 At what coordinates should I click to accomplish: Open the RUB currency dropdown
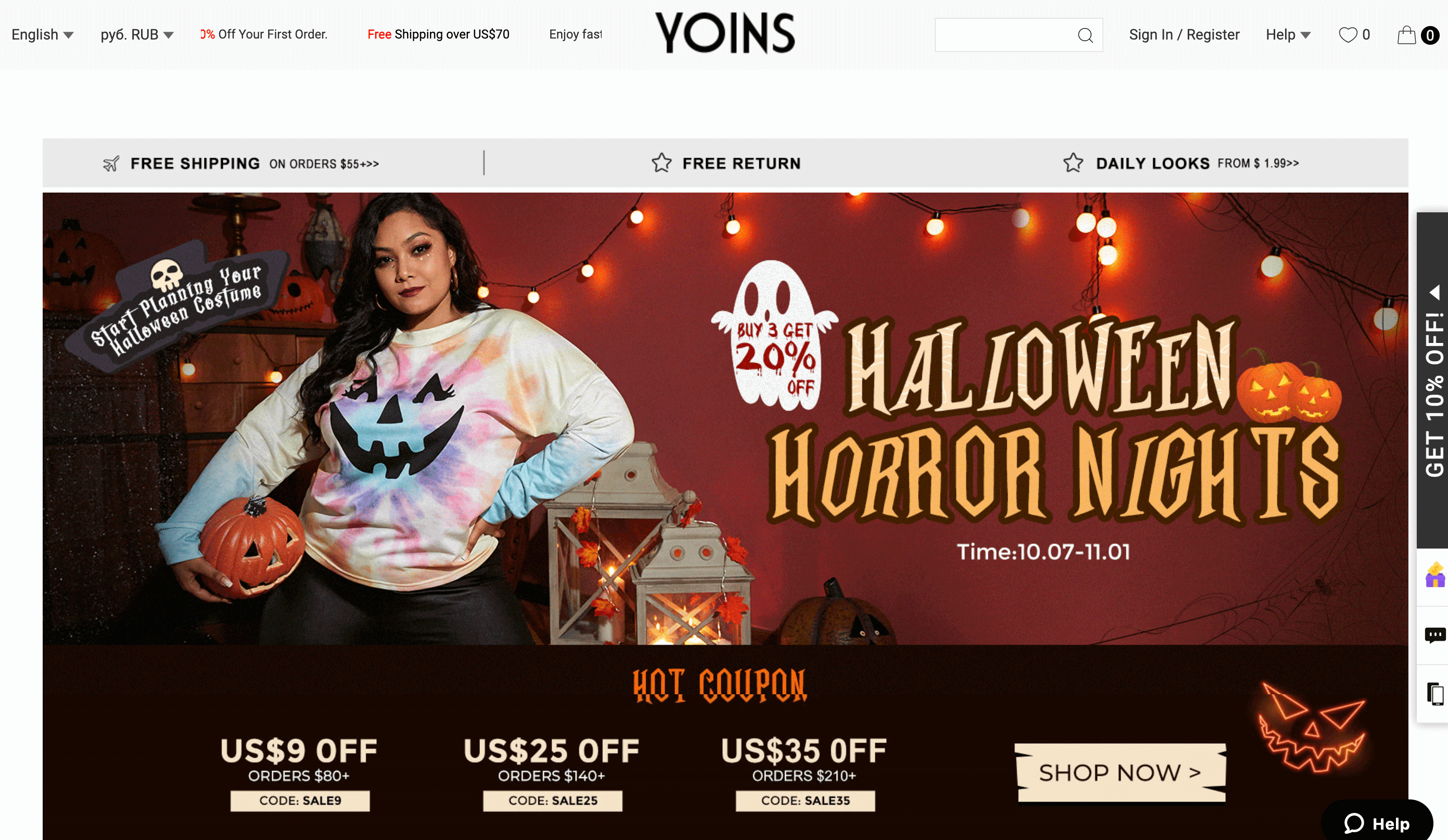click(x=137, y=34)
